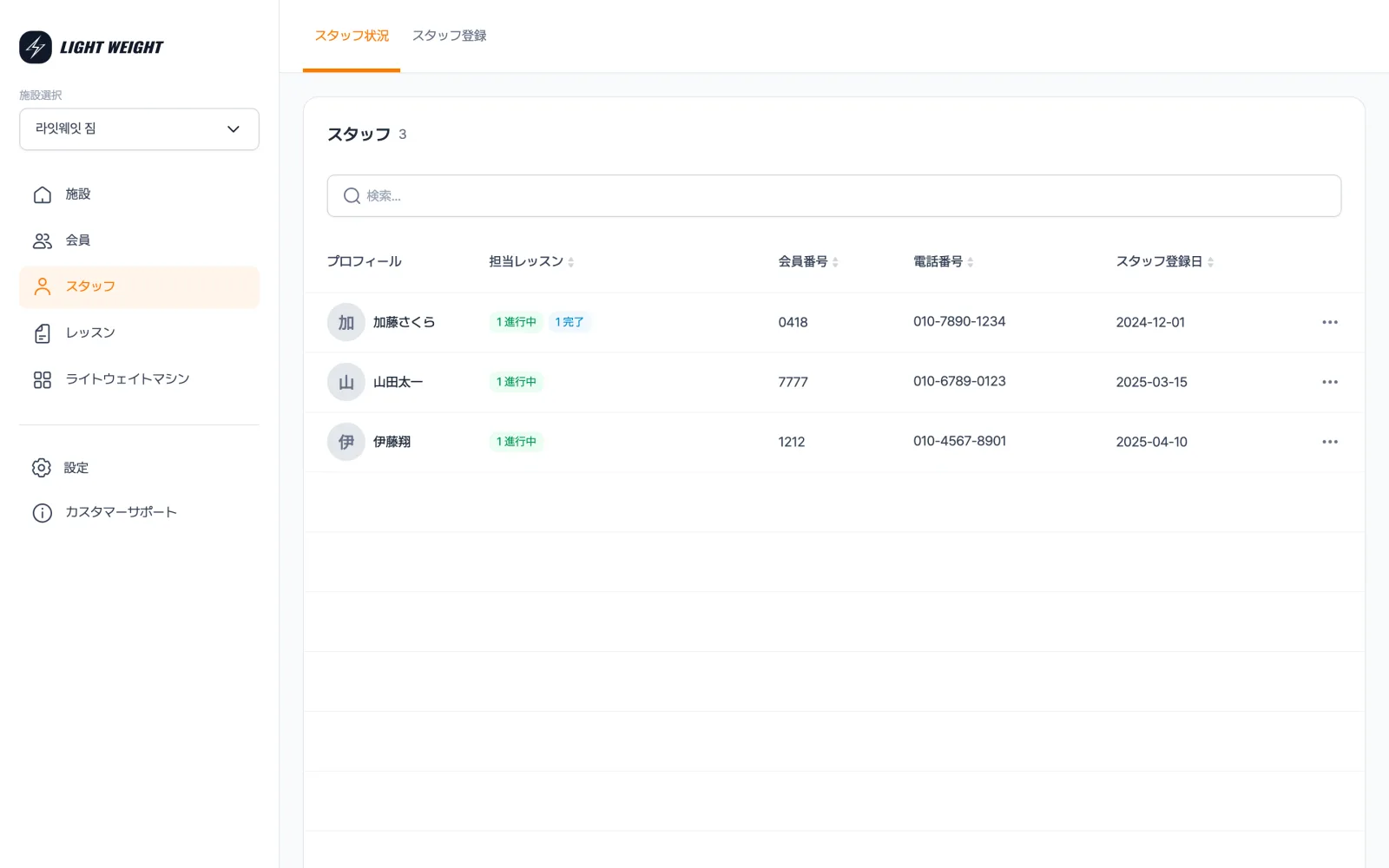Click registration date 2025-04-10
Viewport: 1389px width, 868px height.
(1151, 442)
